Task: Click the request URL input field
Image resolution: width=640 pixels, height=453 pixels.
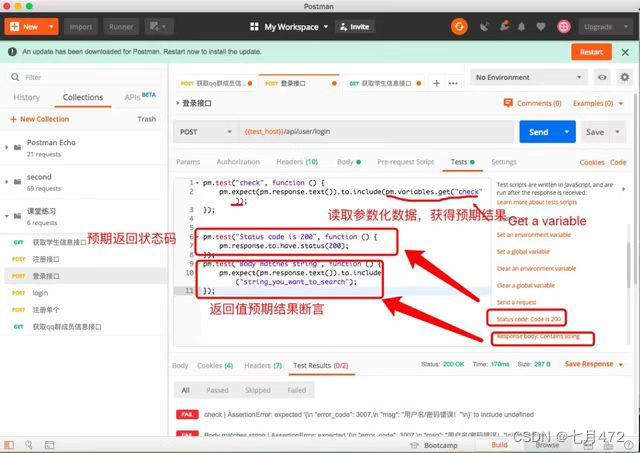Action: click(x=376, y=132)
